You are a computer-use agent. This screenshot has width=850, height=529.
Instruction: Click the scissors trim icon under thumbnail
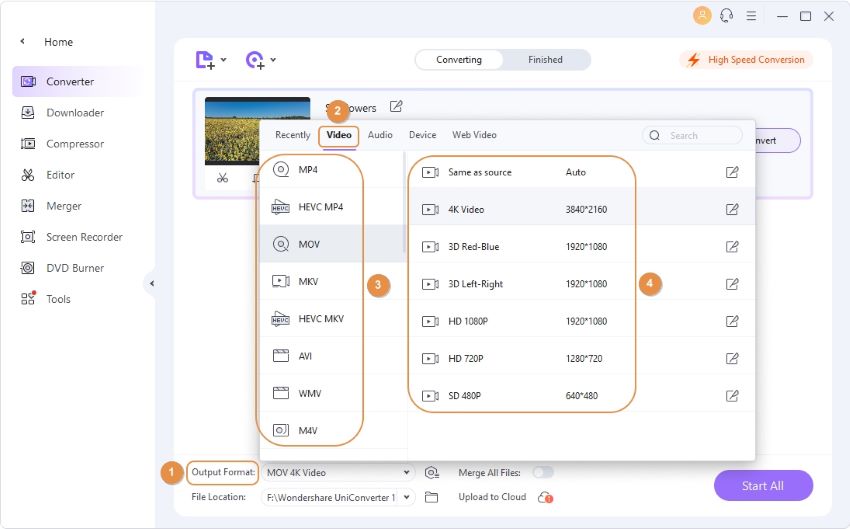point(222,178)
